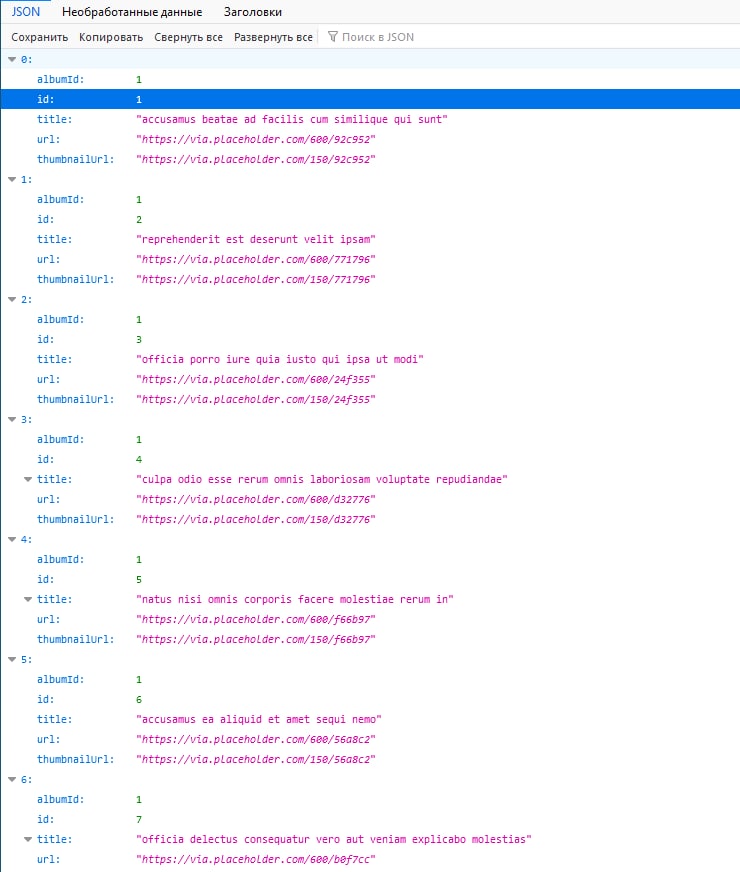The height and width of the screenshot is (872, 740).
Task: Click url value ending 600/56a8c2
Action: [x=256, y=740]
